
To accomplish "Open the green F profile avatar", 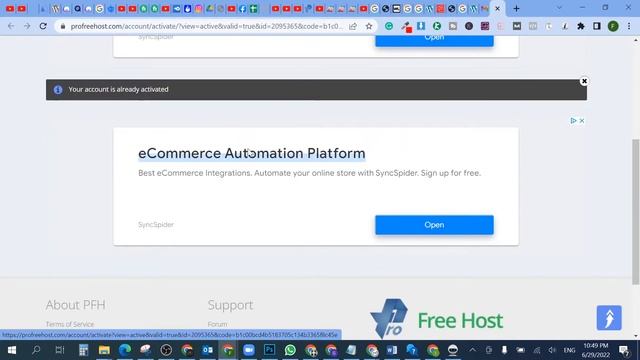I will click(x=613, y=26).
